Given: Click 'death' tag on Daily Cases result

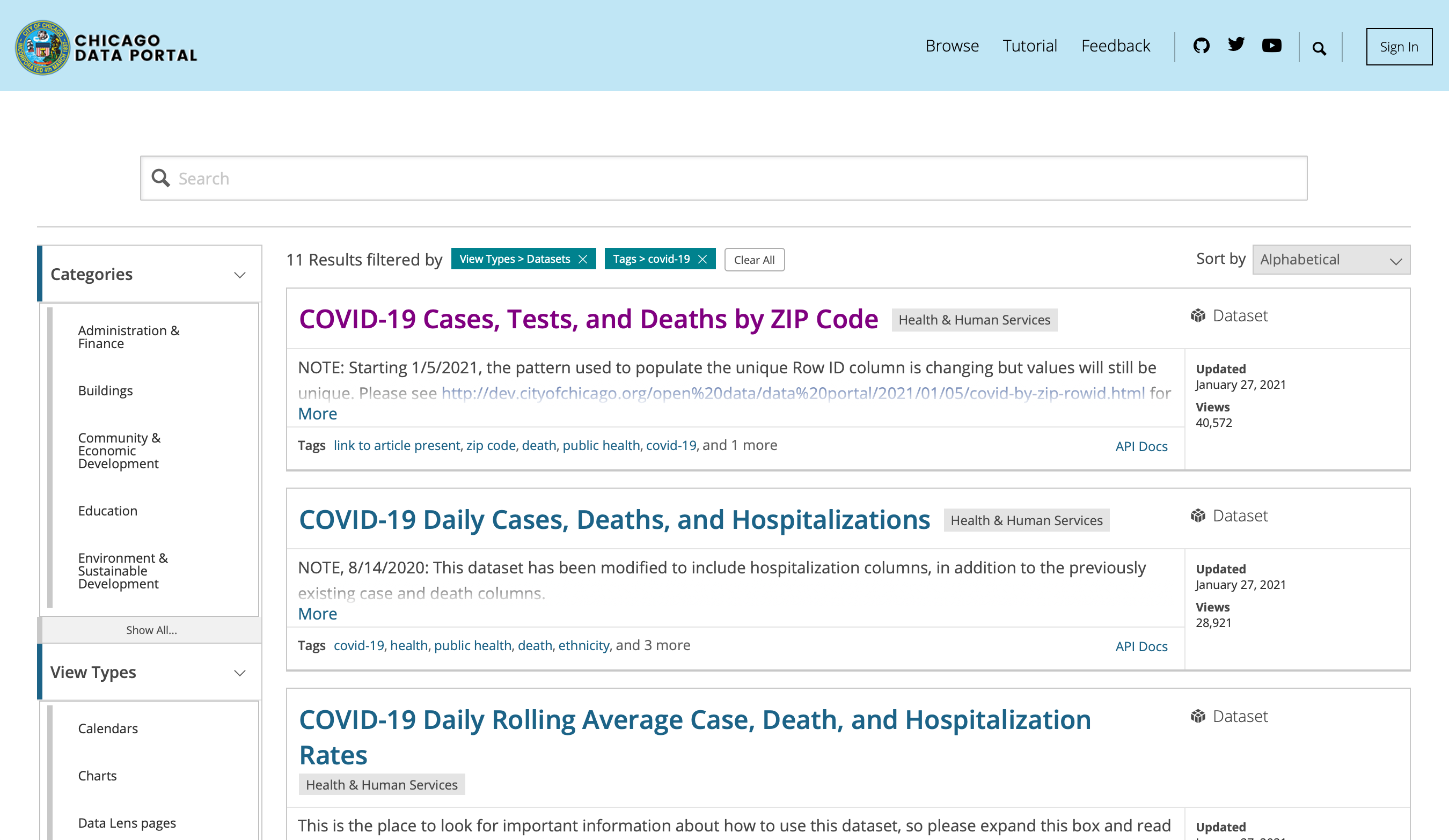Looking at the screenshot, I should (x=535, y=645).
